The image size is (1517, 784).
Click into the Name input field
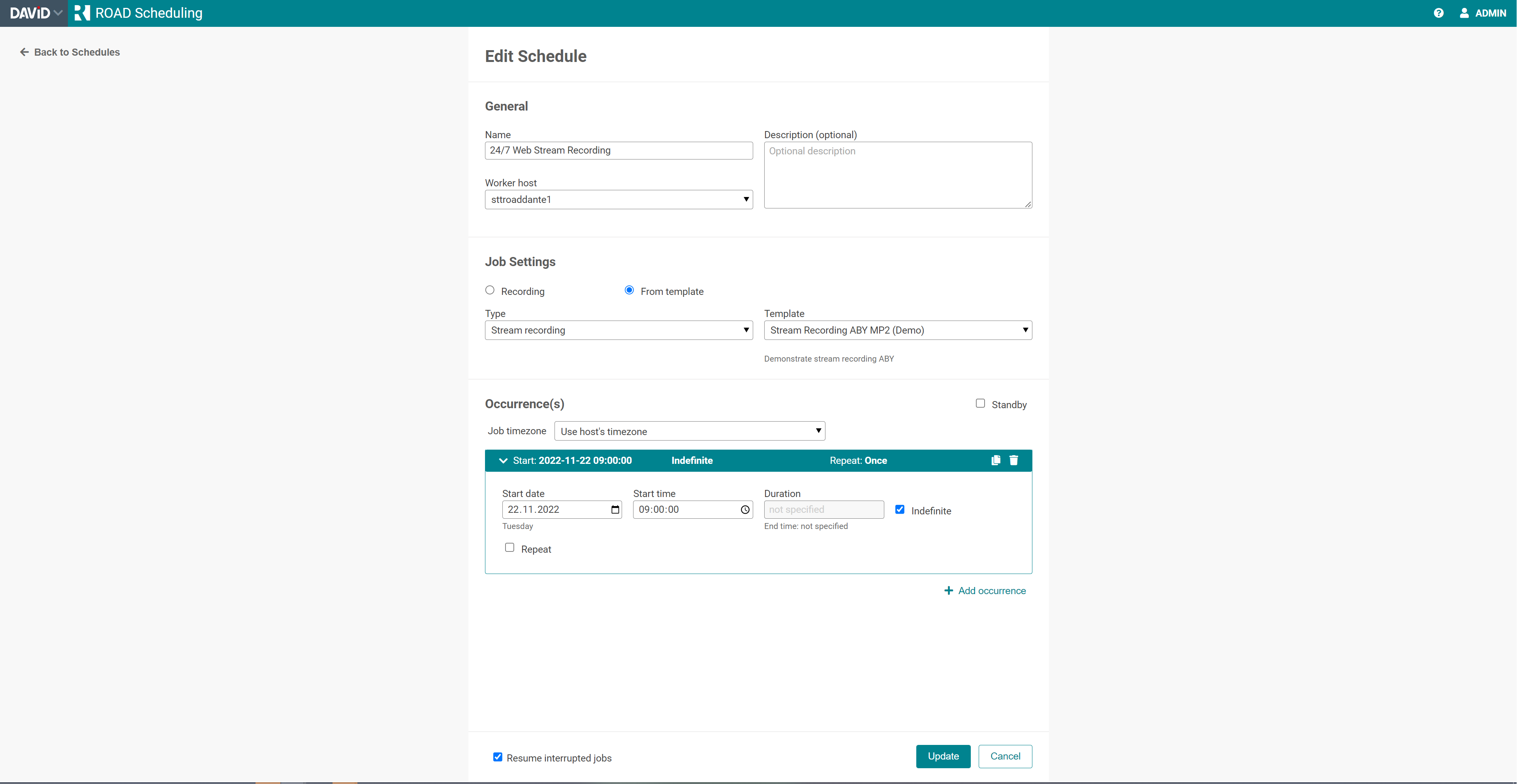pos(618,150)
